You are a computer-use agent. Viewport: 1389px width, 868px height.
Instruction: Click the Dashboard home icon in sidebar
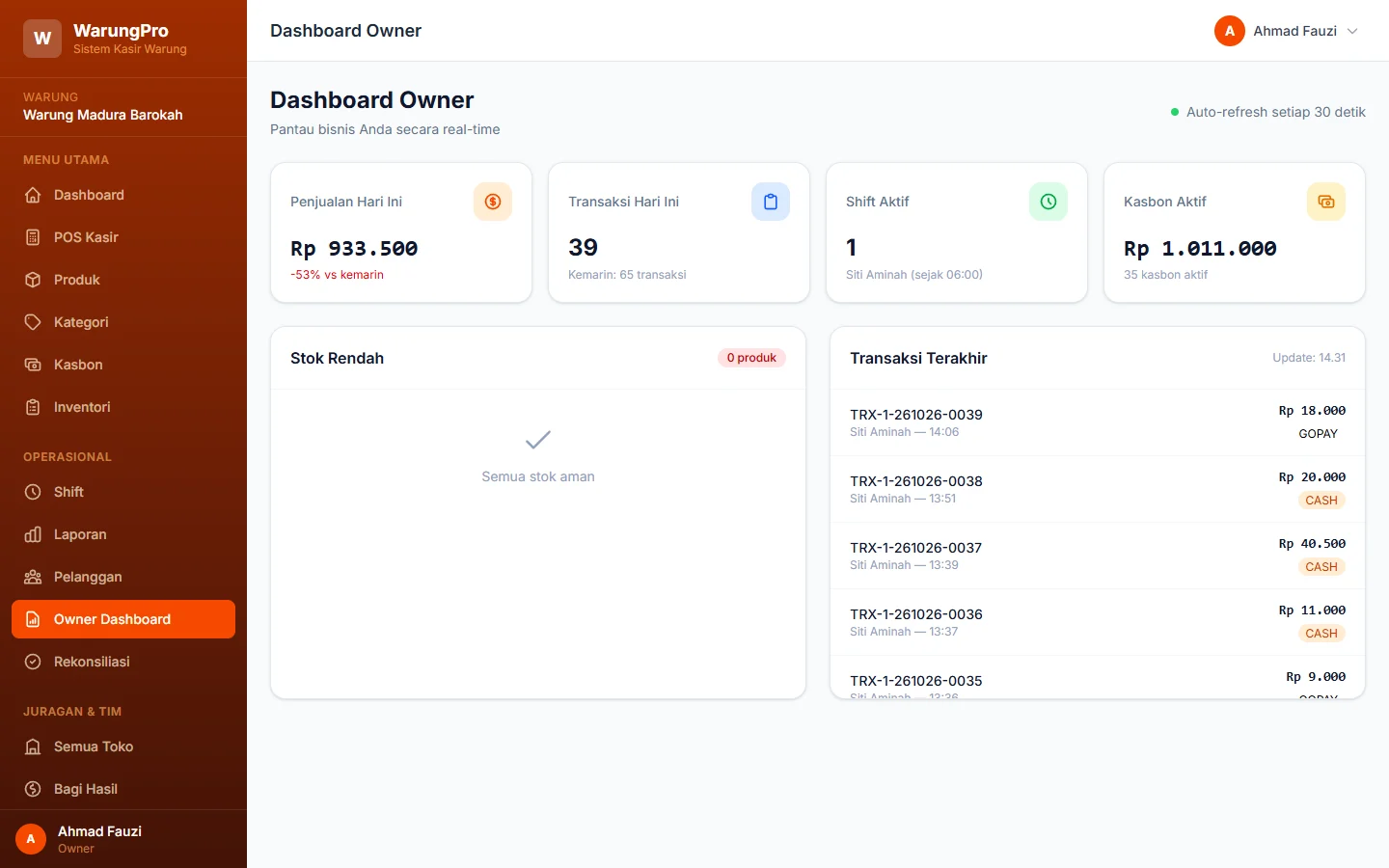click(x=33, y=195)
